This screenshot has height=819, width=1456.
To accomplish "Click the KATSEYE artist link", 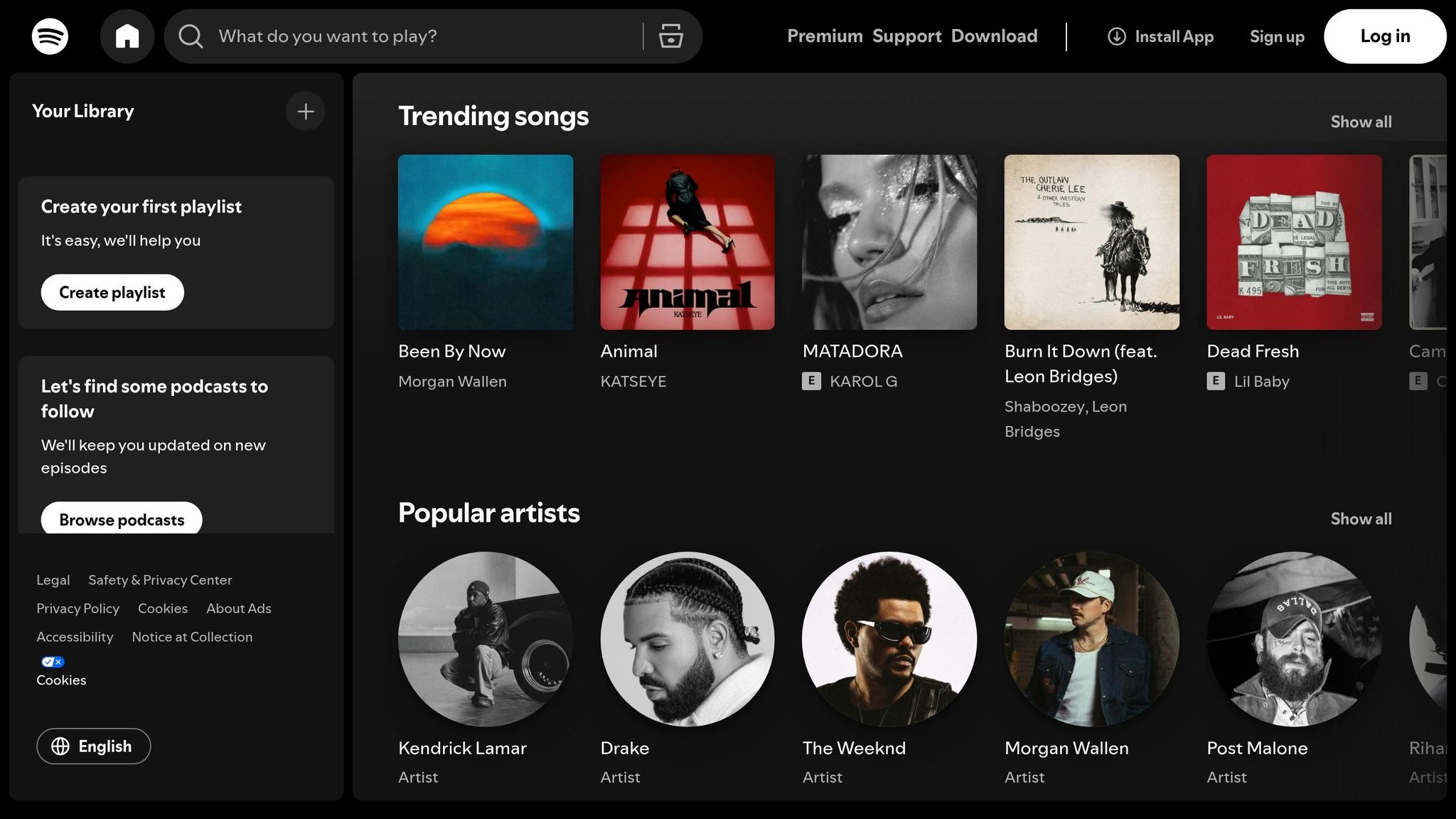I will [x=633, y=381].
